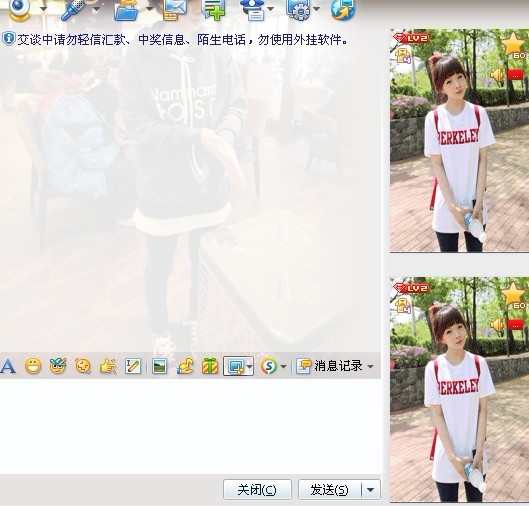Open 消息记录 message history
The height and width of the screenshot is (506, 529).
coord(329,366)
